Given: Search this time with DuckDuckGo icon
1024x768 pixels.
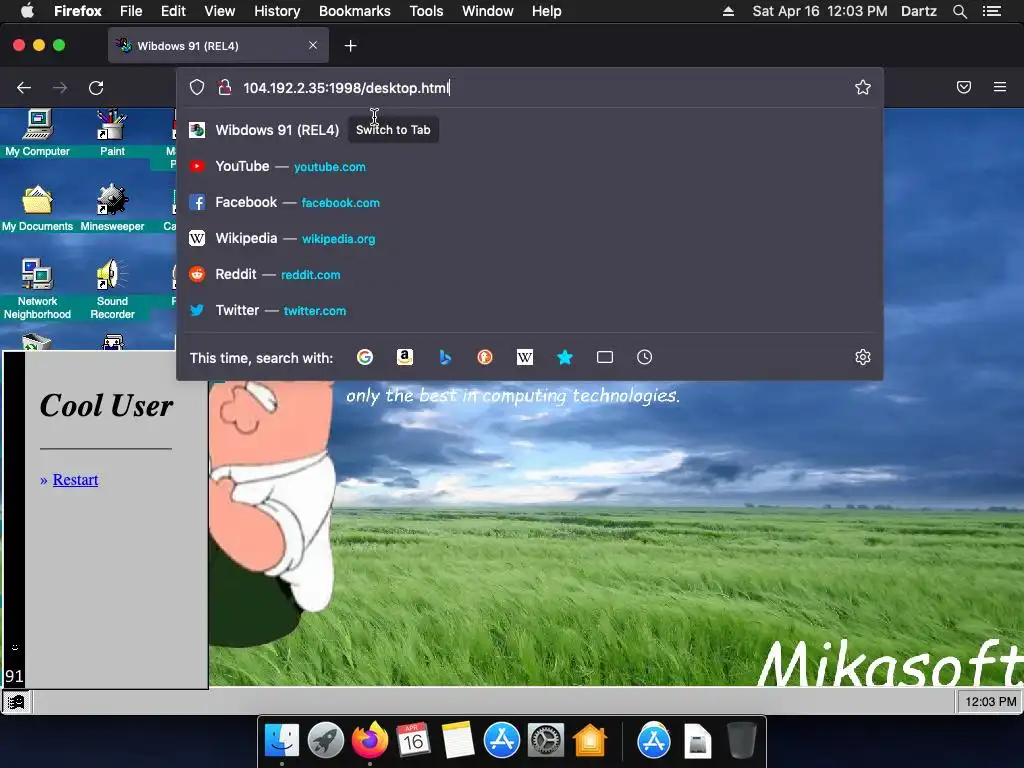Looking at the screenshot, I should 485,357.
